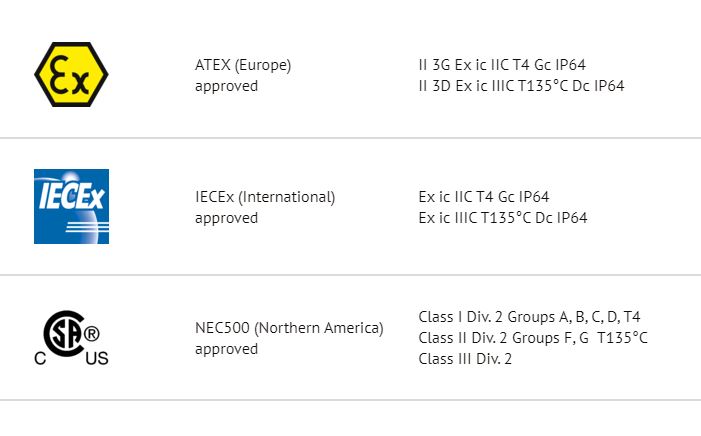Click 'II 3D Ex ic IIIC T135°C Dc IP64' line
Screen dimensions: 701x436
click(521, 86)
